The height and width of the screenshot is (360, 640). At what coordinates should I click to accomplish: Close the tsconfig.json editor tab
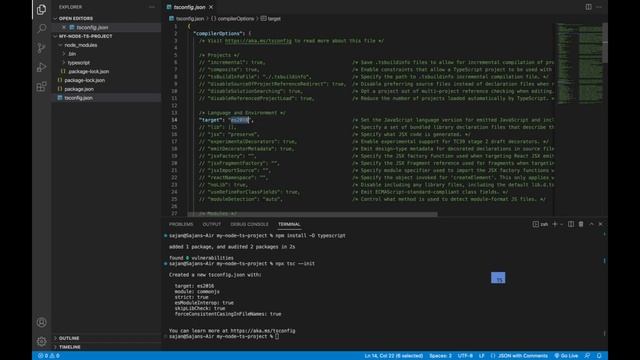[x=211, y=7]
